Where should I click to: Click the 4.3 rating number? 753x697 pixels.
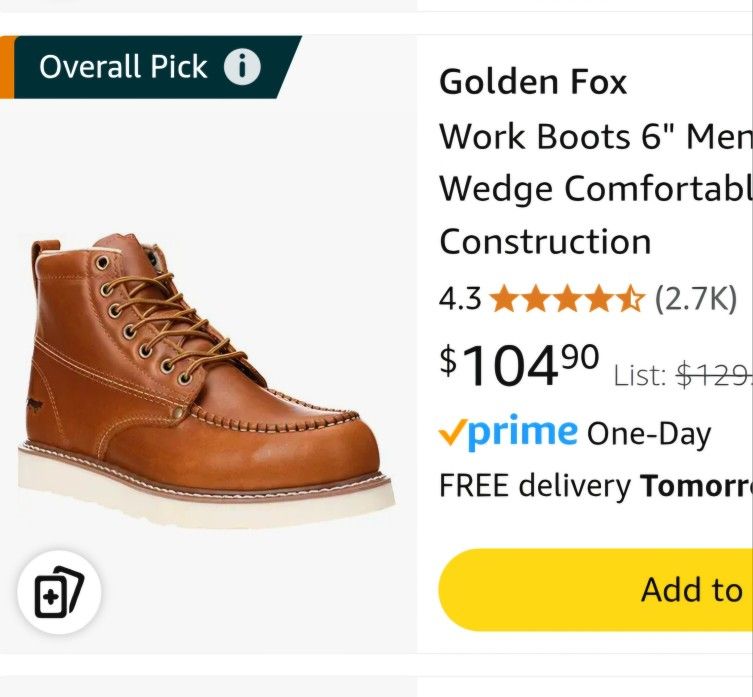(460, 298)
